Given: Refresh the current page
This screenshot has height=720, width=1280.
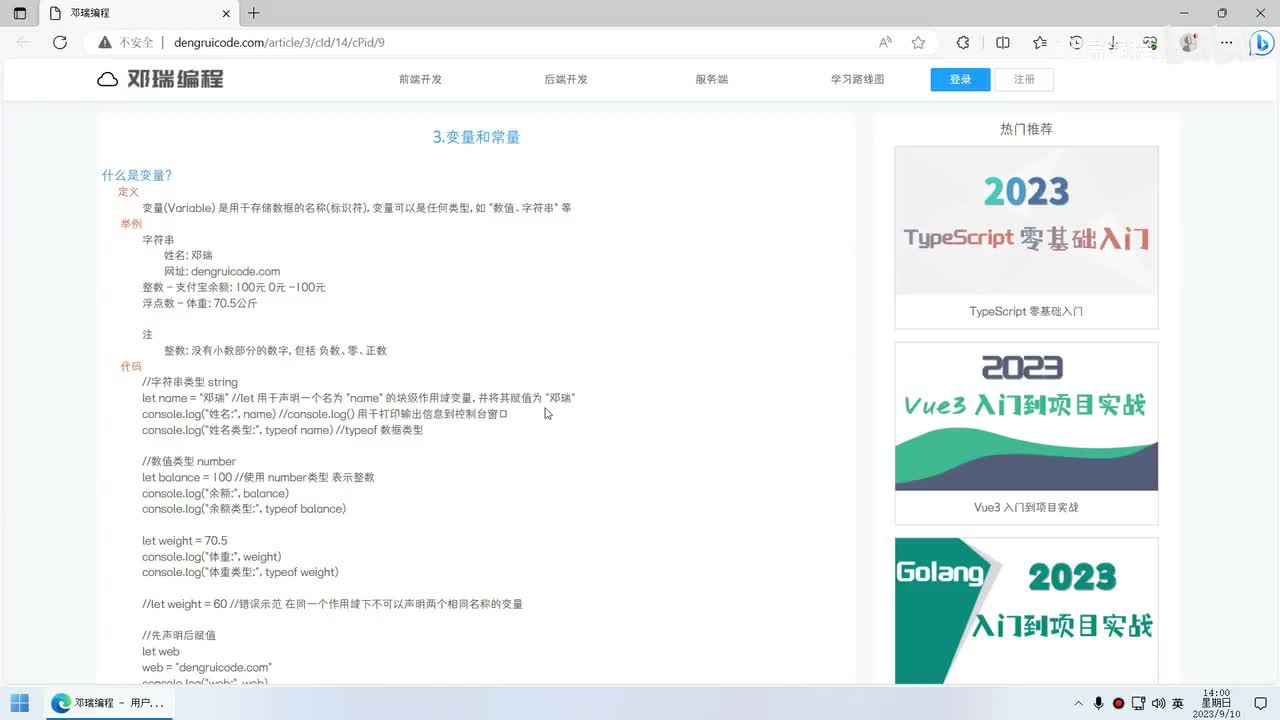Looking at the screenshot, I should [x=60, y=42].
